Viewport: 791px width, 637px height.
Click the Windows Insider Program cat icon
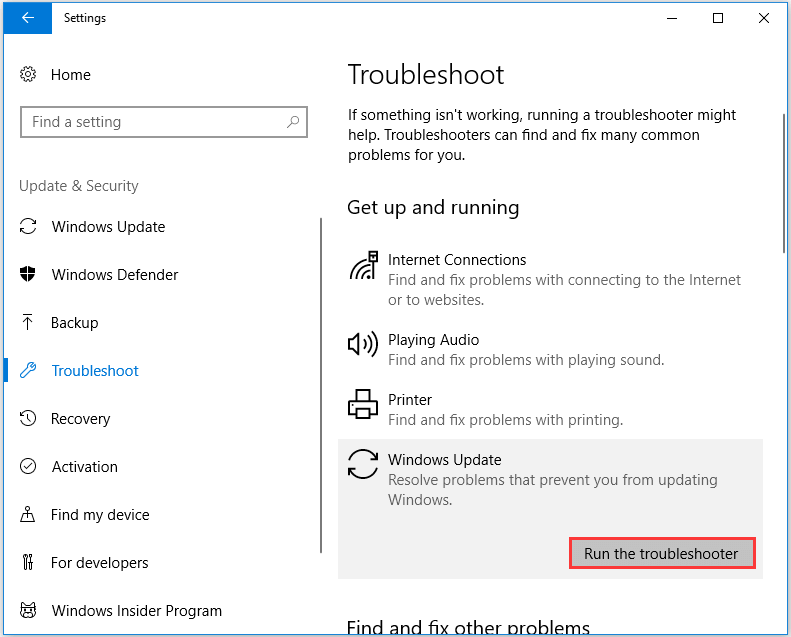(x=28, y=610)
